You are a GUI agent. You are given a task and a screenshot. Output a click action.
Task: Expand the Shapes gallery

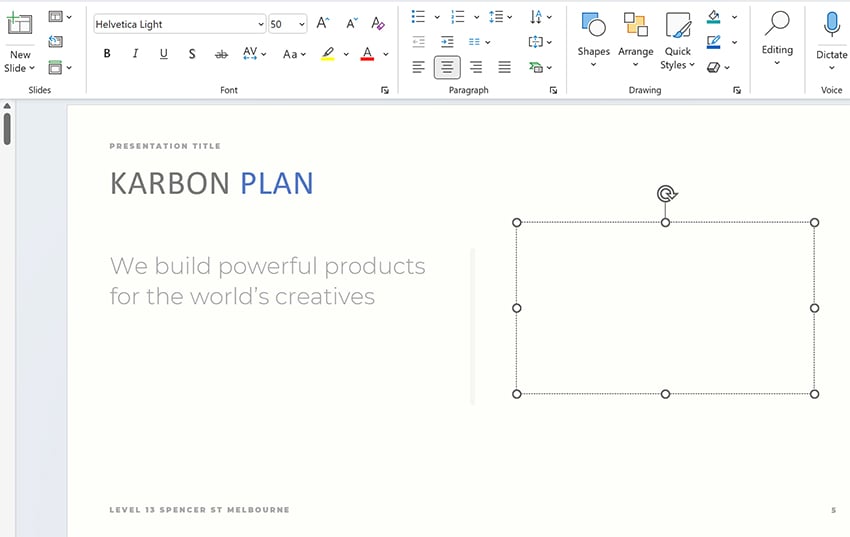coord(593,38)
